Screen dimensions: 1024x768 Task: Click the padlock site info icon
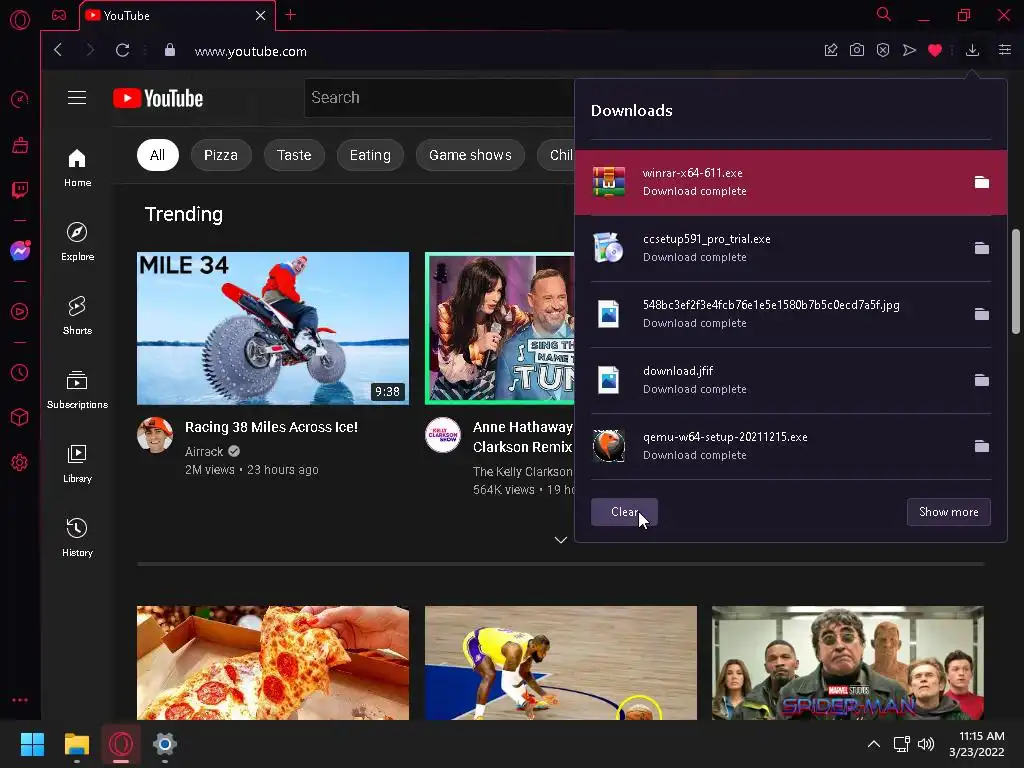pyautogui.click(x=170, y=50)
